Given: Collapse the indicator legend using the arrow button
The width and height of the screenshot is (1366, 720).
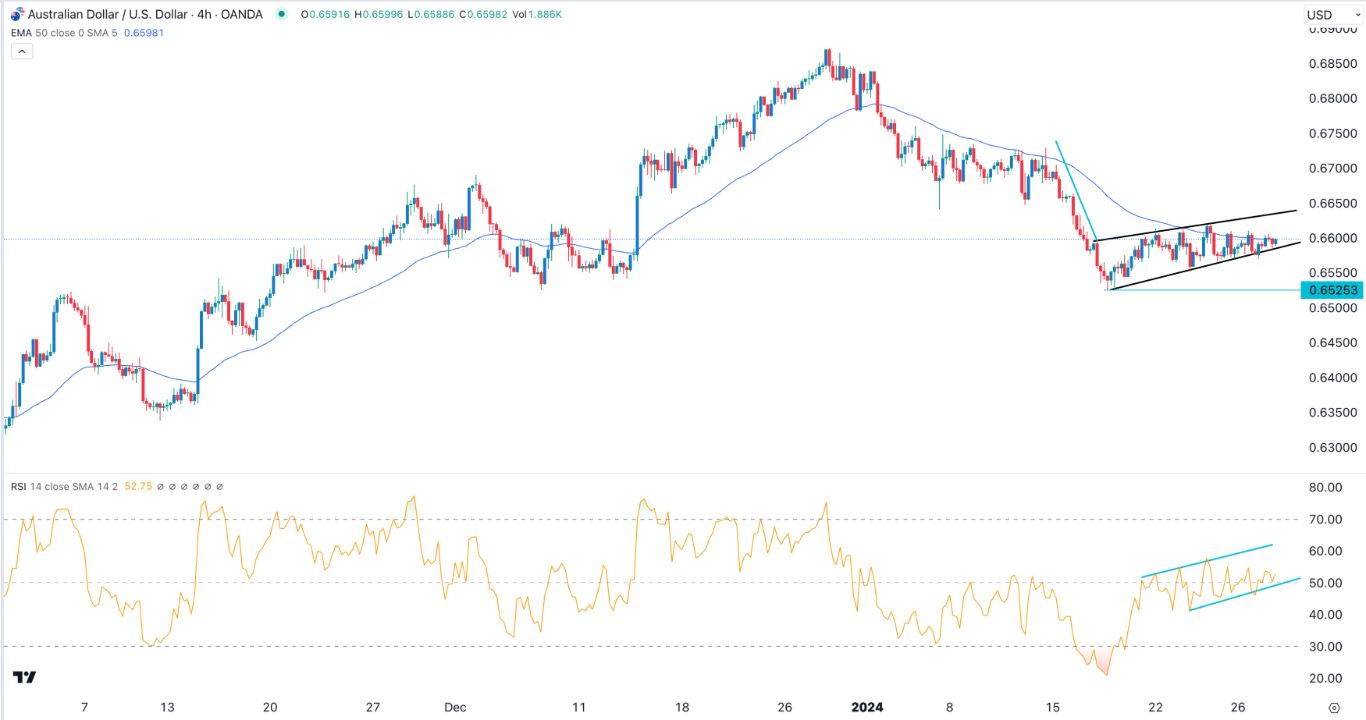Looking at the screenshot, I should [20, 50].
